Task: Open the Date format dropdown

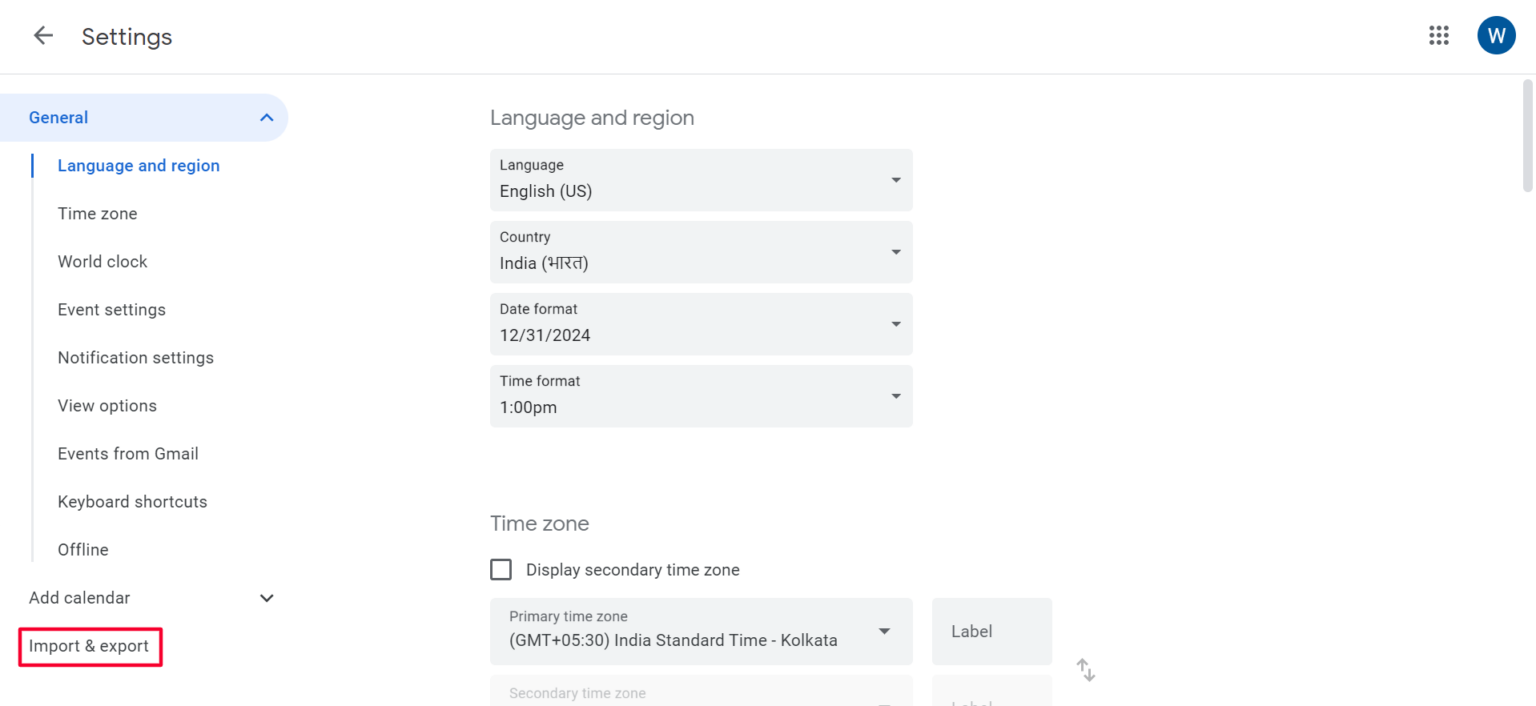Action: (700, 324)
